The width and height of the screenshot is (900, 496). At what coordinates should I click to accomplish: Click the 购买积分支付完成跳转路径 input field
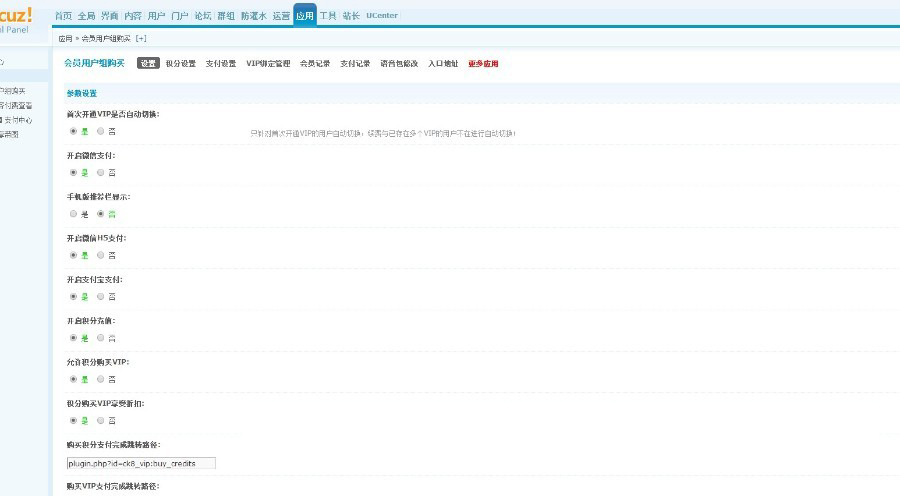tap(140, 464)
